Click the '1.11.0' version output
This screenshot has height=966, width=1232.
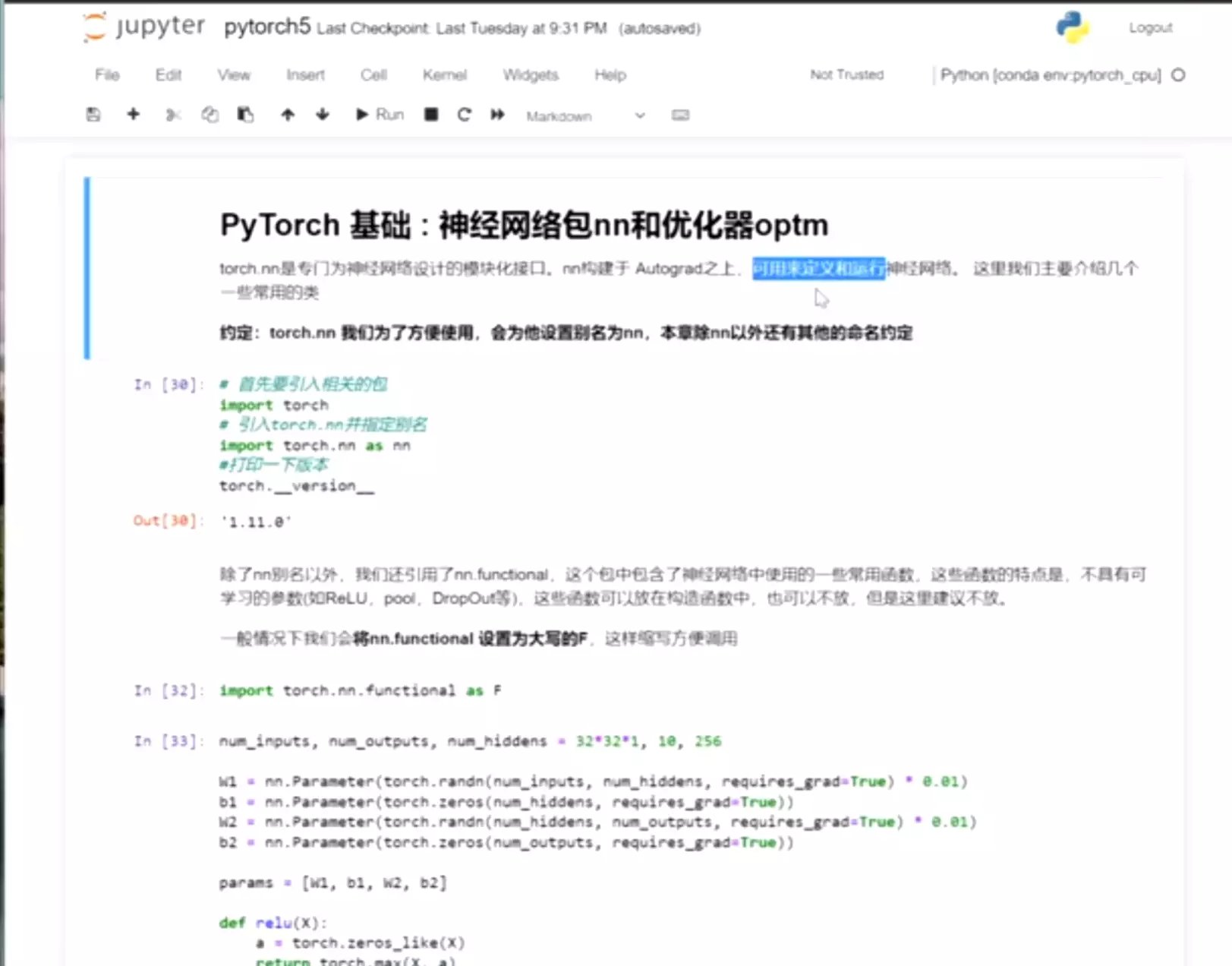click(256, 522)
